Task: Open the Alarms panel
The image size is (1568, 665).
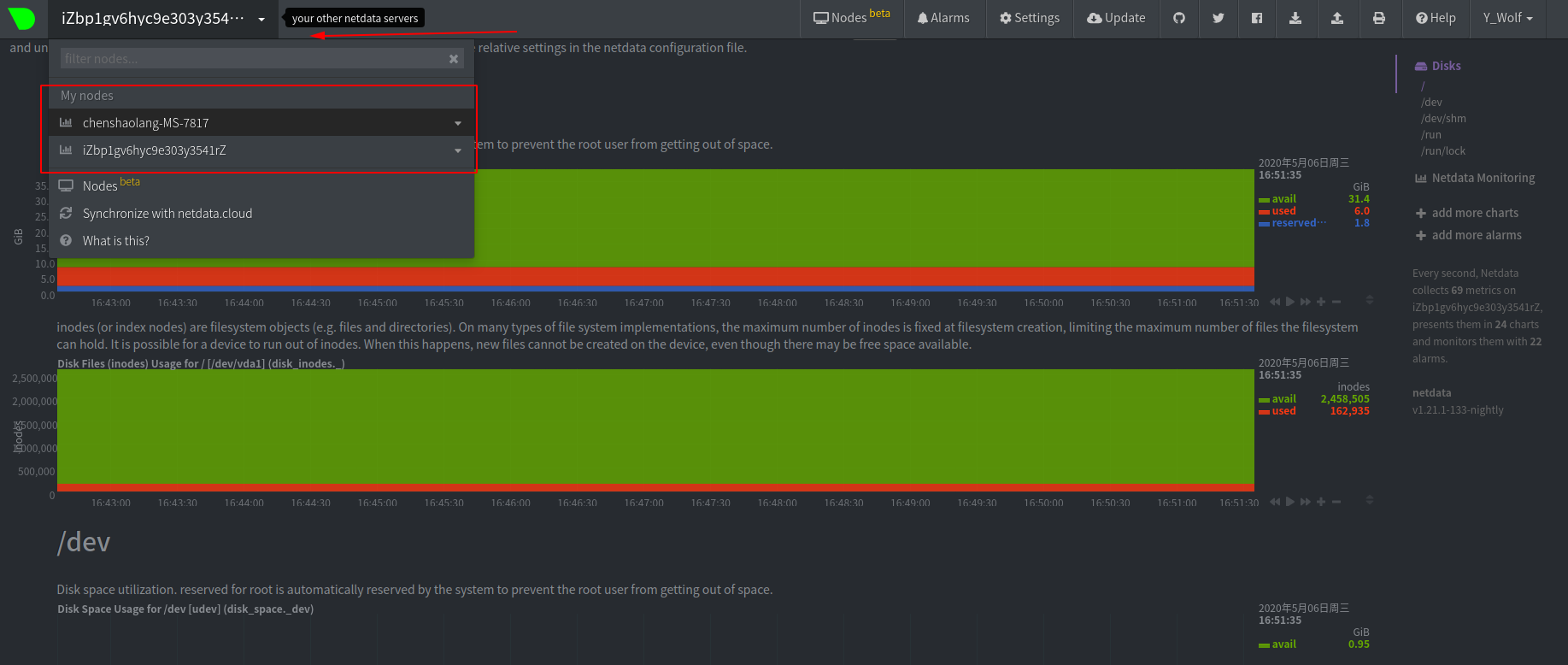Action: pyautogui.click(x=943, y=18)
